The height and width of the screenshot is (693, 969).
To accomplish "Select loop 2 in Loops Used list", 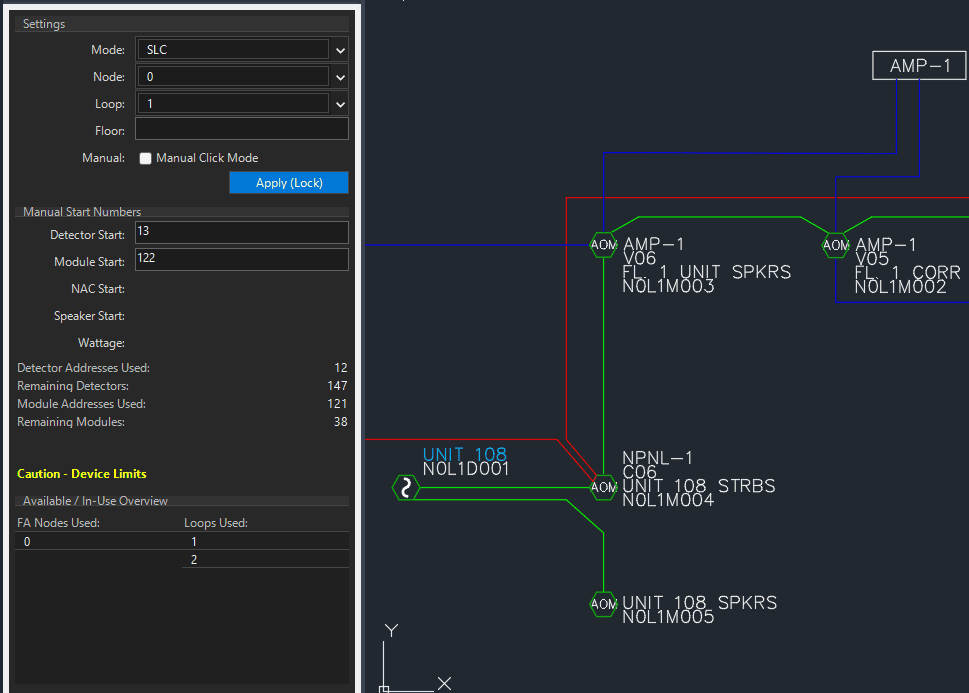I will [194, 560].
